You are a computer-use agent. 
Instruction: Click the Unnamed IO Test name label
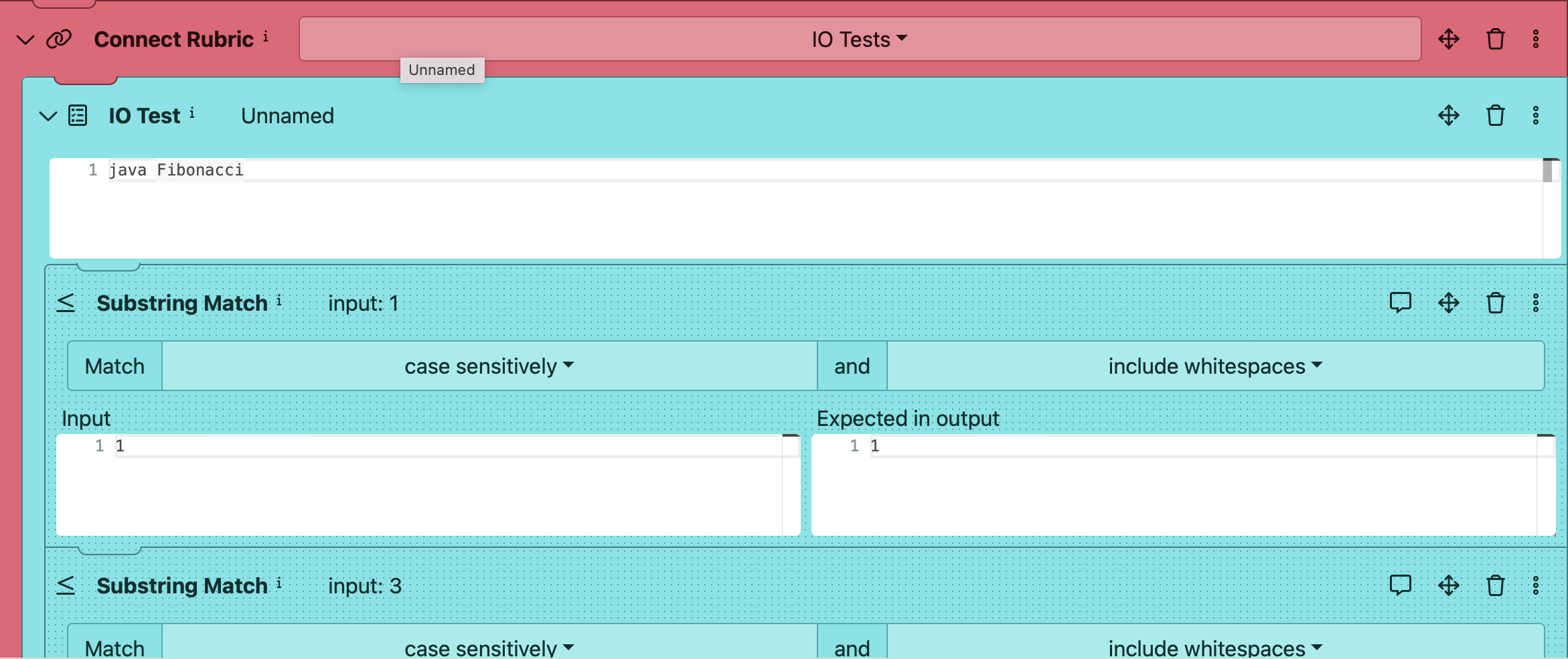287,116
